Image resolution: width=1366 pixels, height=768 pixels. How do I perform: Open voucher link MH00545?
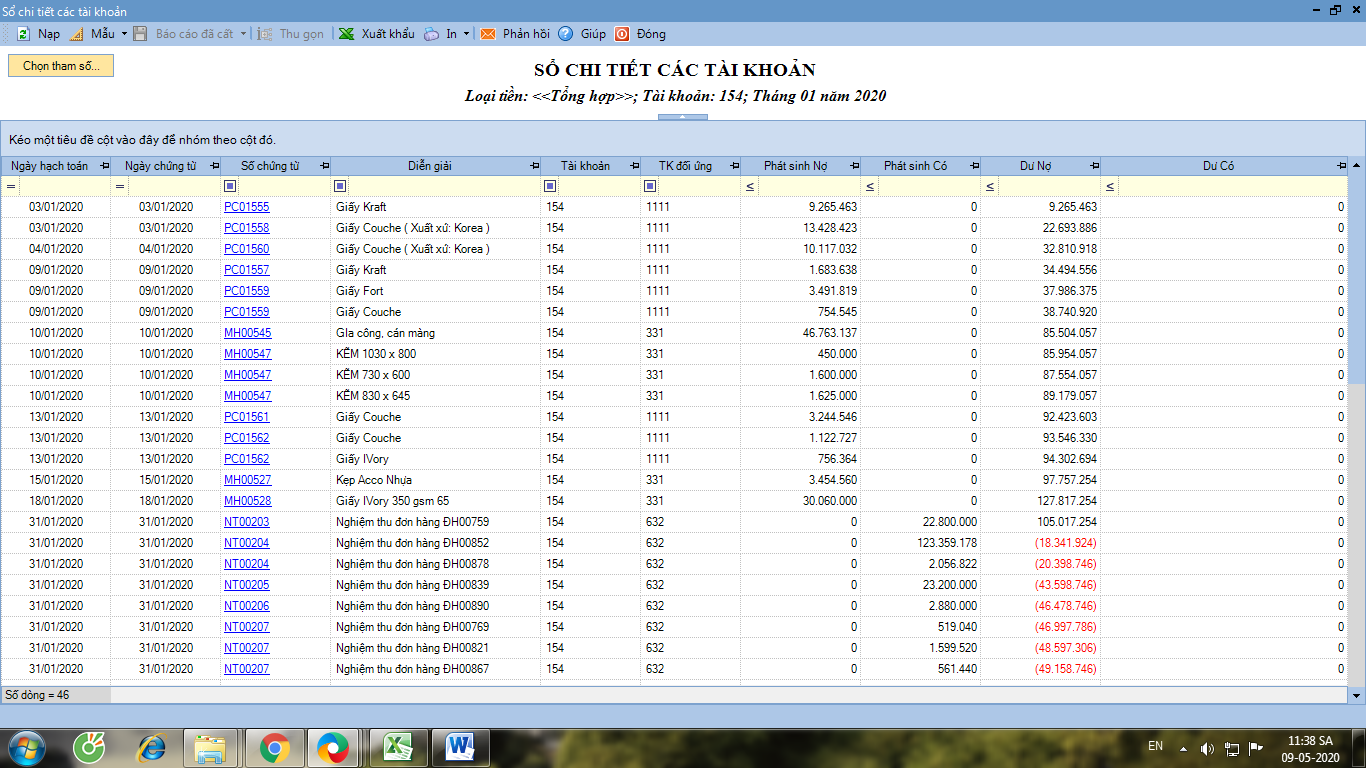coord(247,333)
